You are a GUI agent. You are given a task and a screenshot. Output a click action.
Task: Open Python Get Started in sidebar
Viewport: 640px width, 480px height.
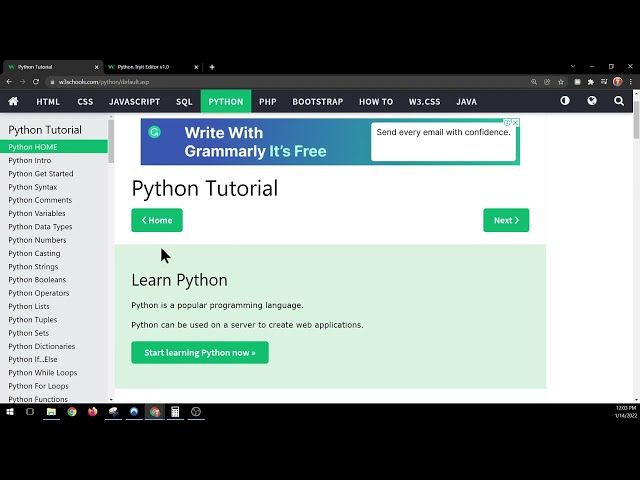(41, 173)
